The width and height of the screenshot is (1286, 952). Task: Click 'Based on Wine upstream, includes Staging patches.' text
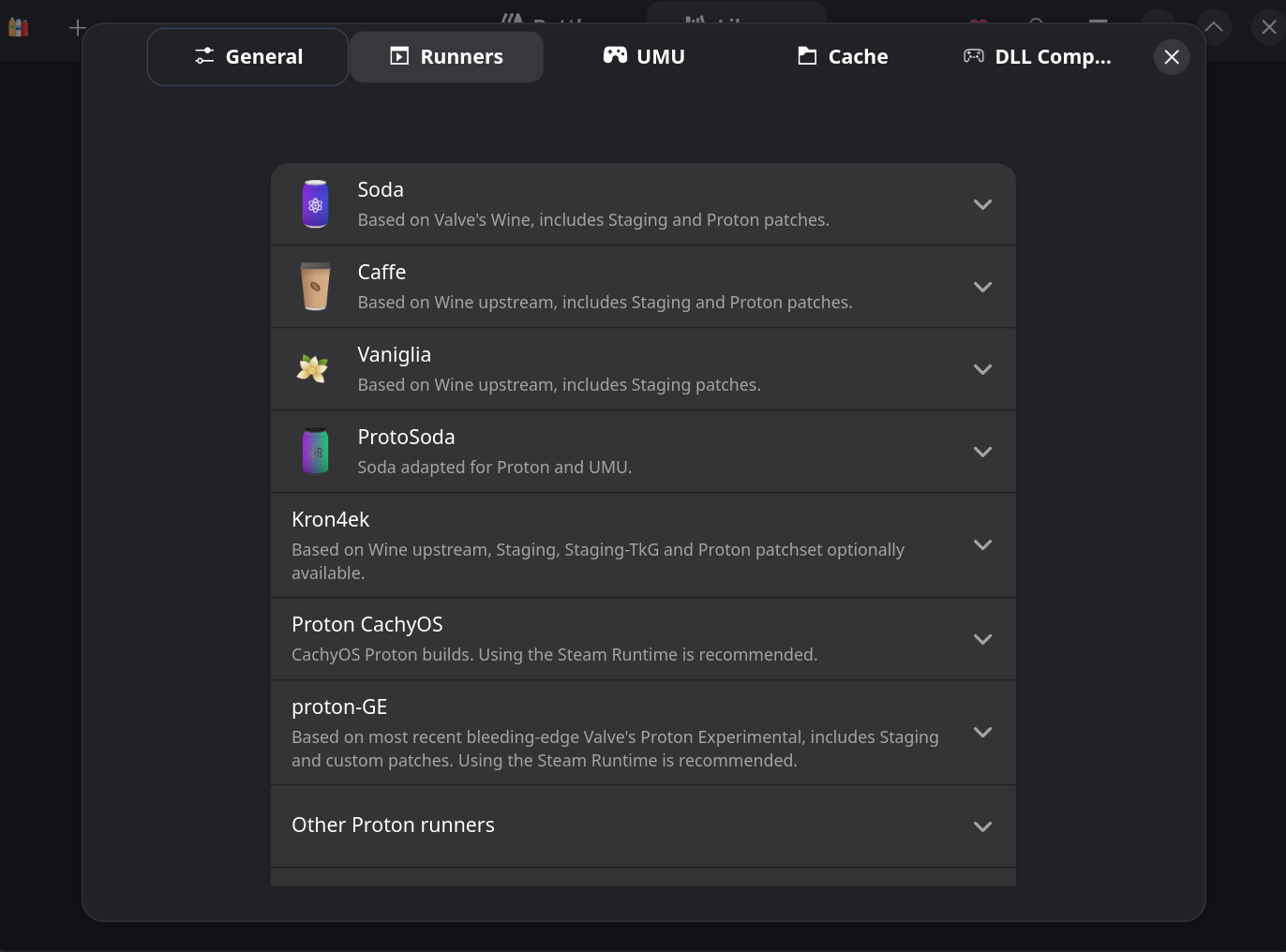(559, 384)
